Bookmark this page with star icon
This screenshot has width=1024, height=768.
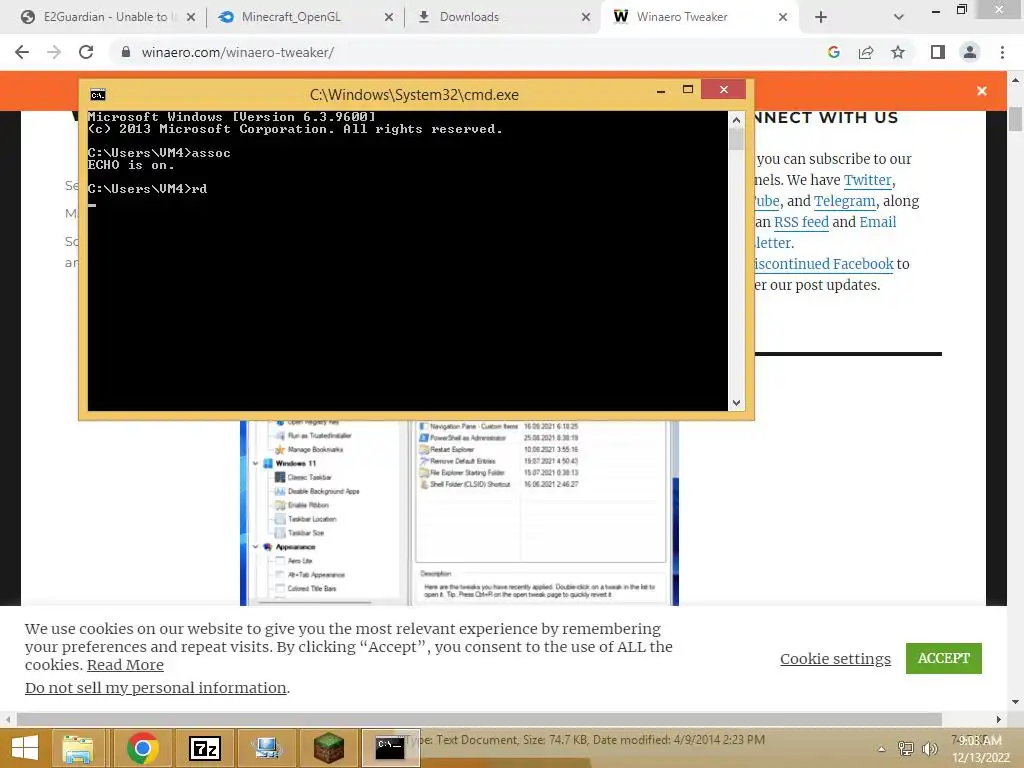tap(898, 52)
